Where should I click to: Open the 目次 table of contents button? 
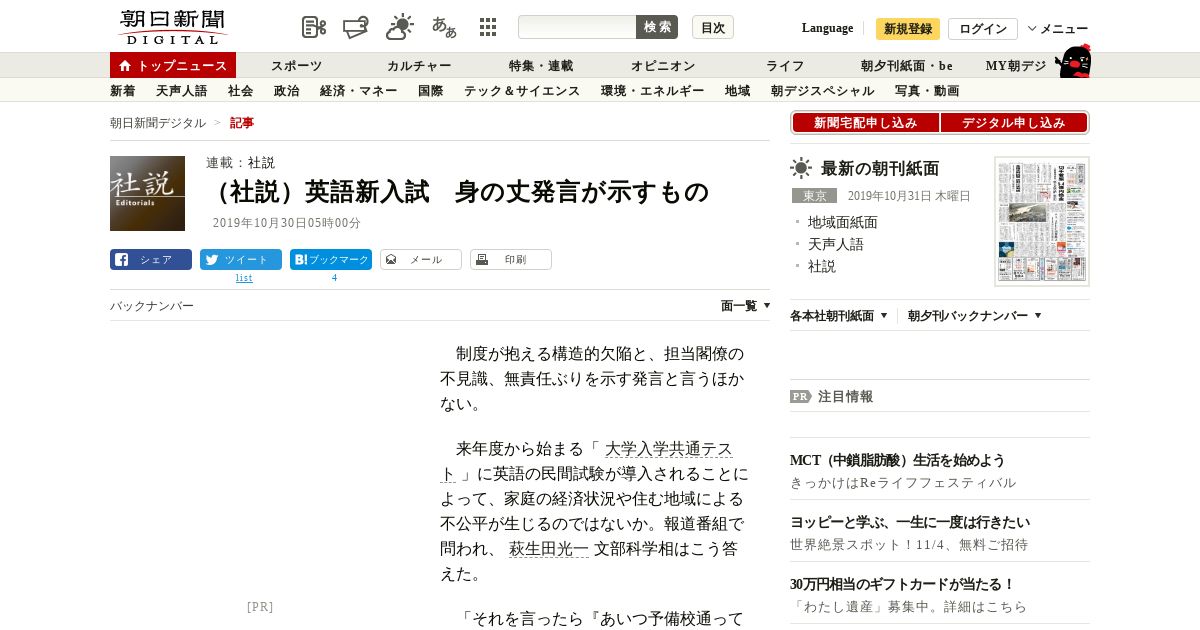[713, 27]
